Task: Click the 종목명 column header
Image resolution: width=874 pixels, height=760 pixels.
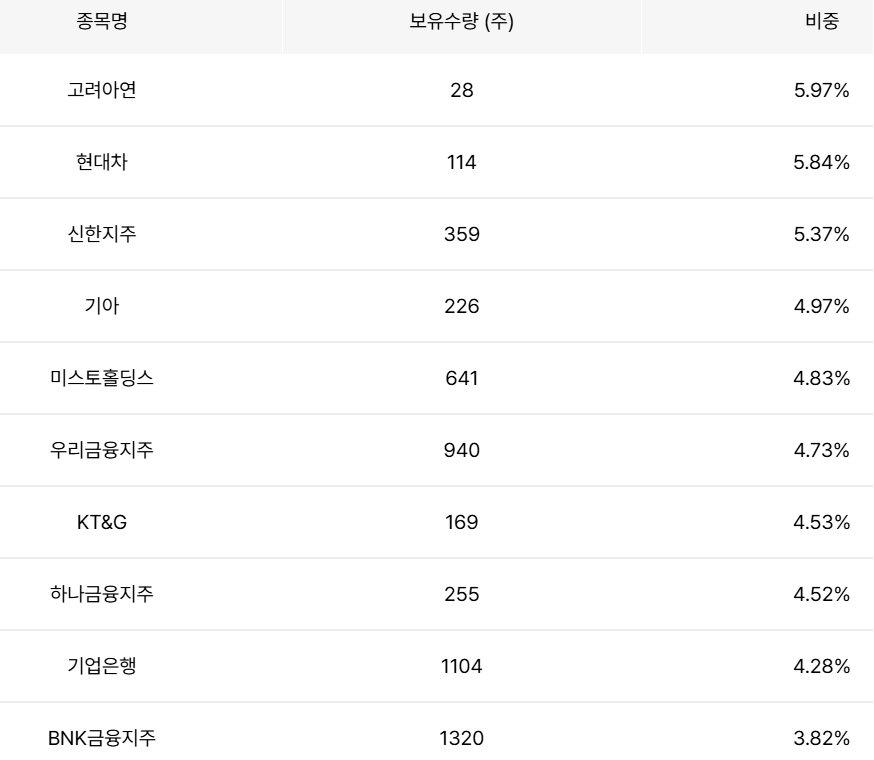Action: click(102, 21)
